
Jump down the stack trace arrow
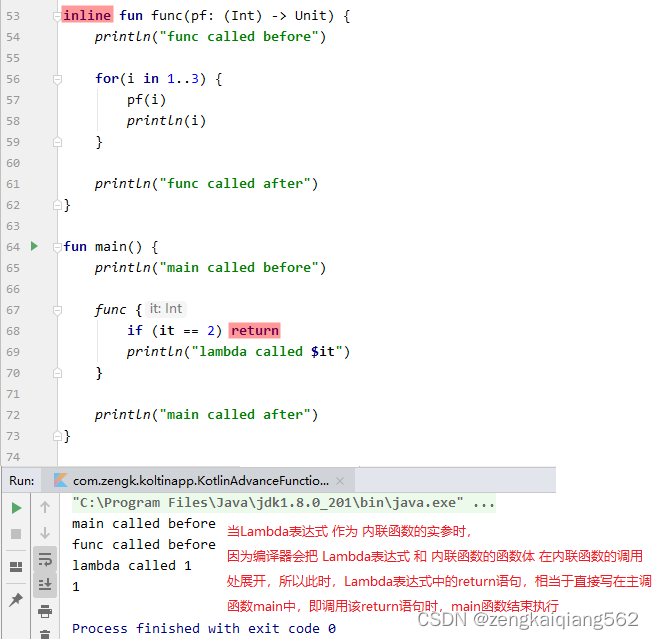(x=45, y=533)
